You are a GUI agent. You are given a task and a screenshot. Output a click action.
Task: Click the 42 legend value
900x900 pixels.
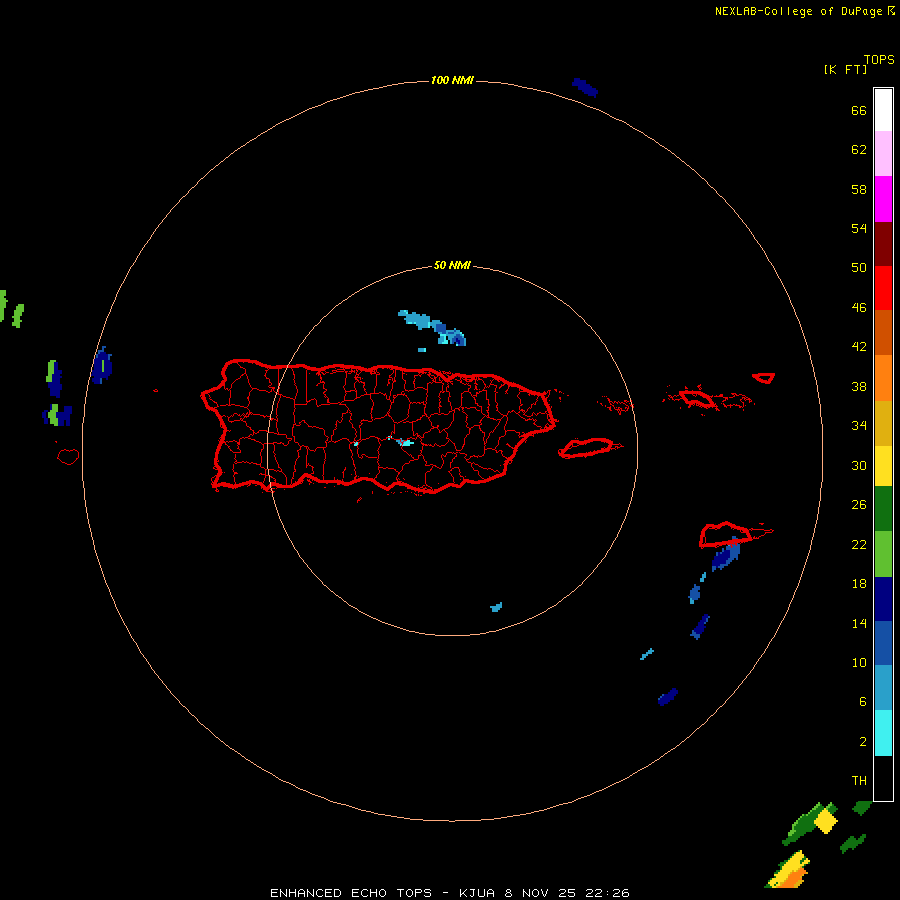tap(859, 346)
